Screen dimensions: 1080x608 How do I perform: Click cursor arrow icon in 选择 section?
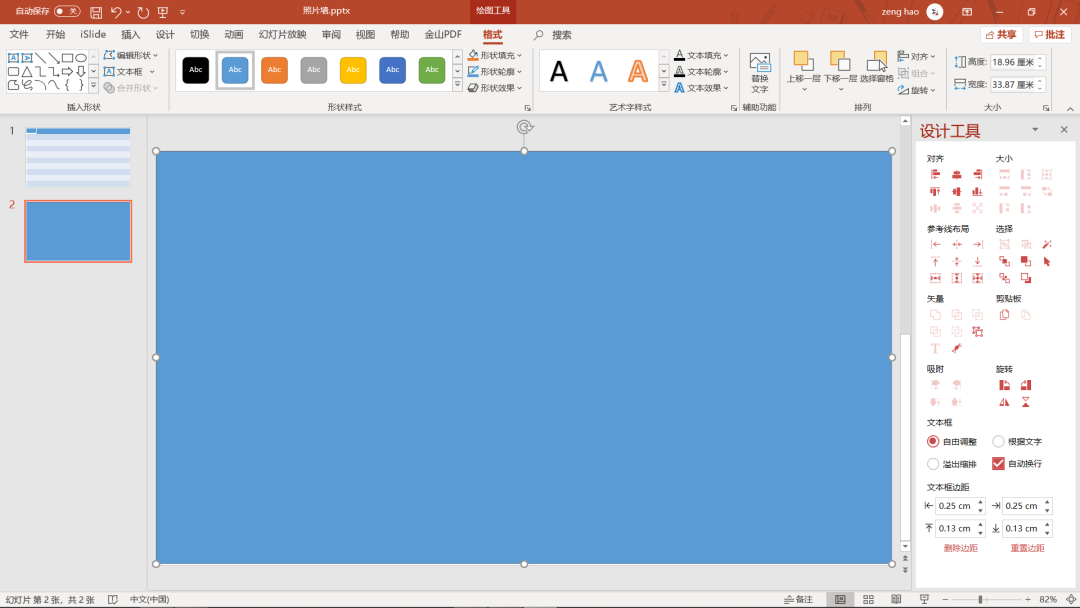coord(1047,262)
